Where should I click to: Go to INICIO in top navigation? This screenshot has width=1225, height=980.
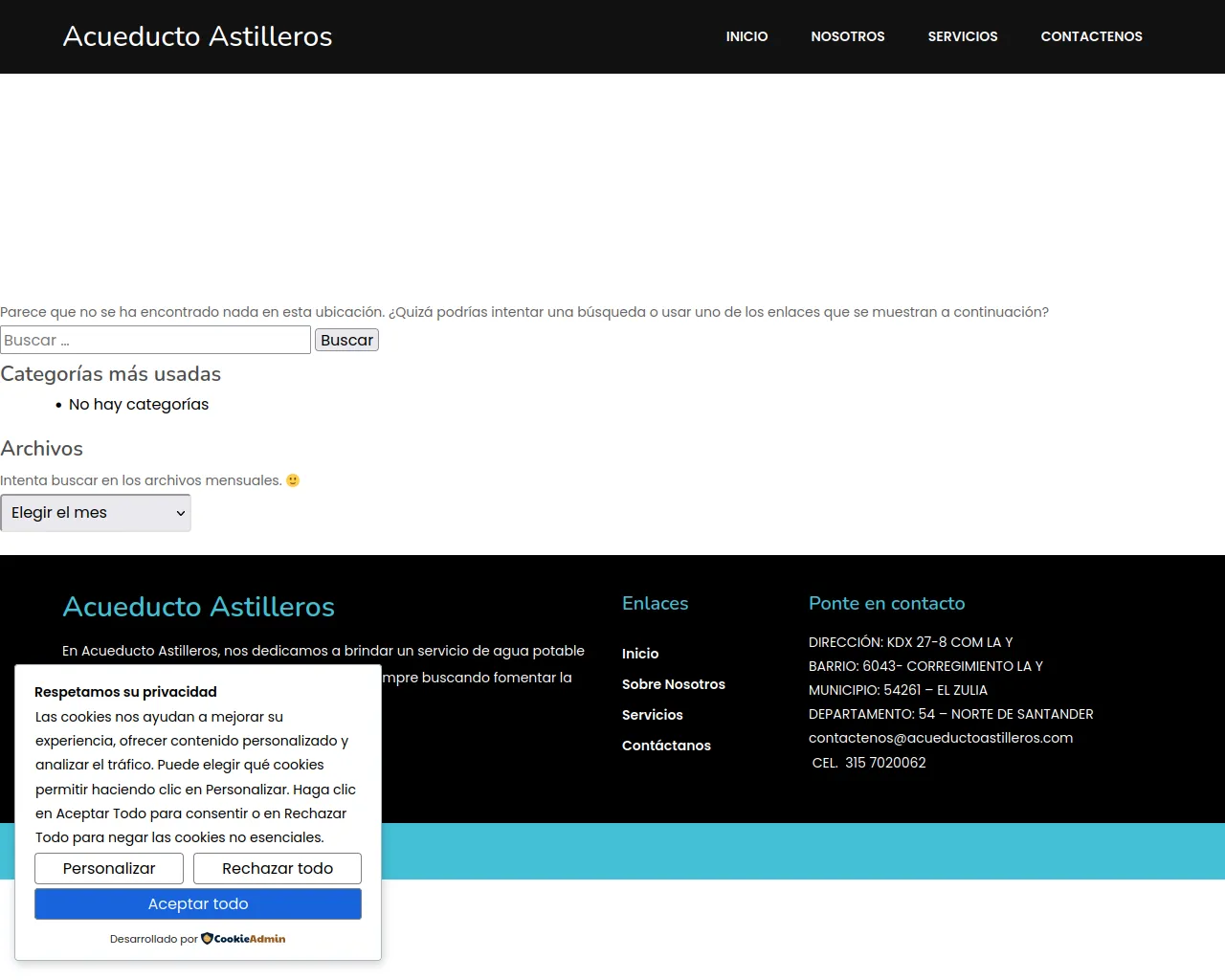pyautogui.click(x=746, y=36)
